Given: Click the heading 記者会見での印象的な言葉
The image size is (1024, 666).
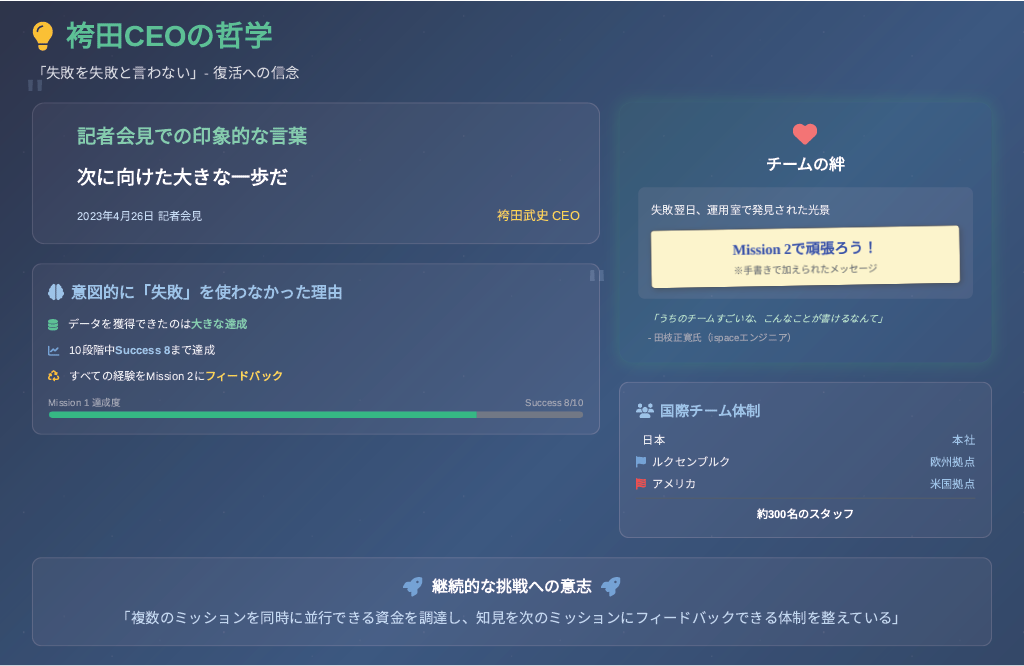Looking at the screenshot, I should (192, 136).
